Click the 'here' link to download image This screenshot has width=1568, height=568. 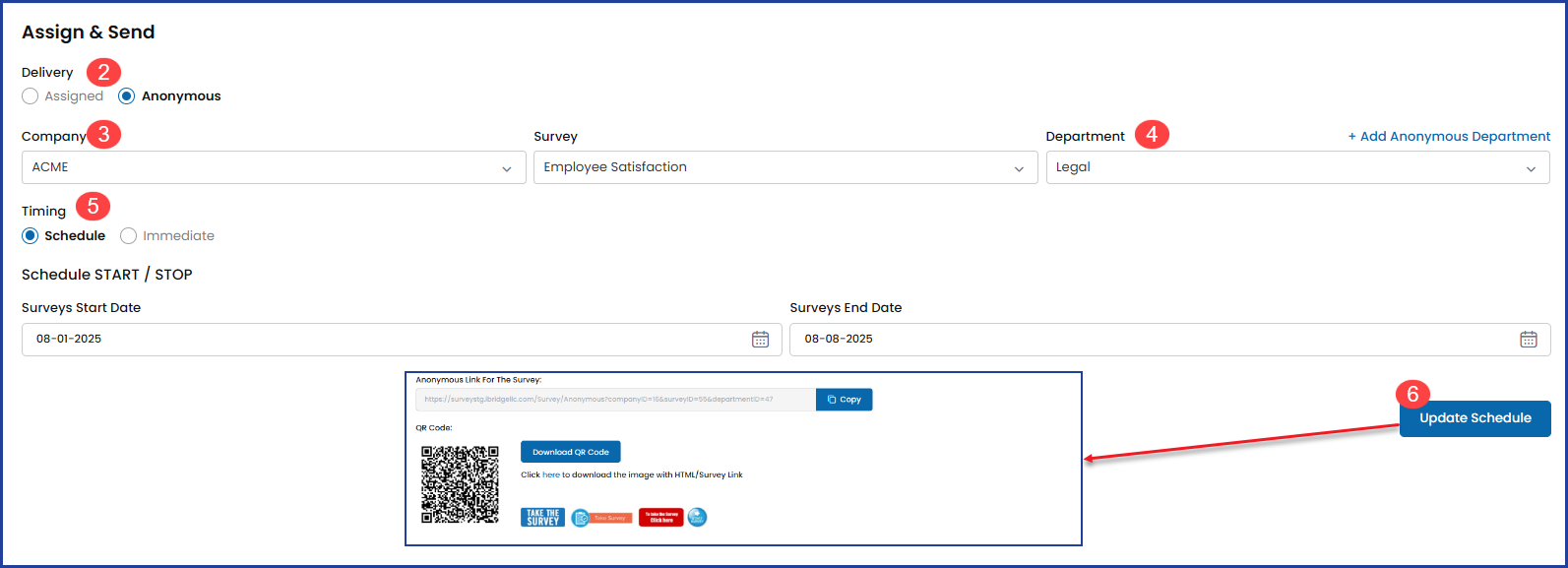551,475
